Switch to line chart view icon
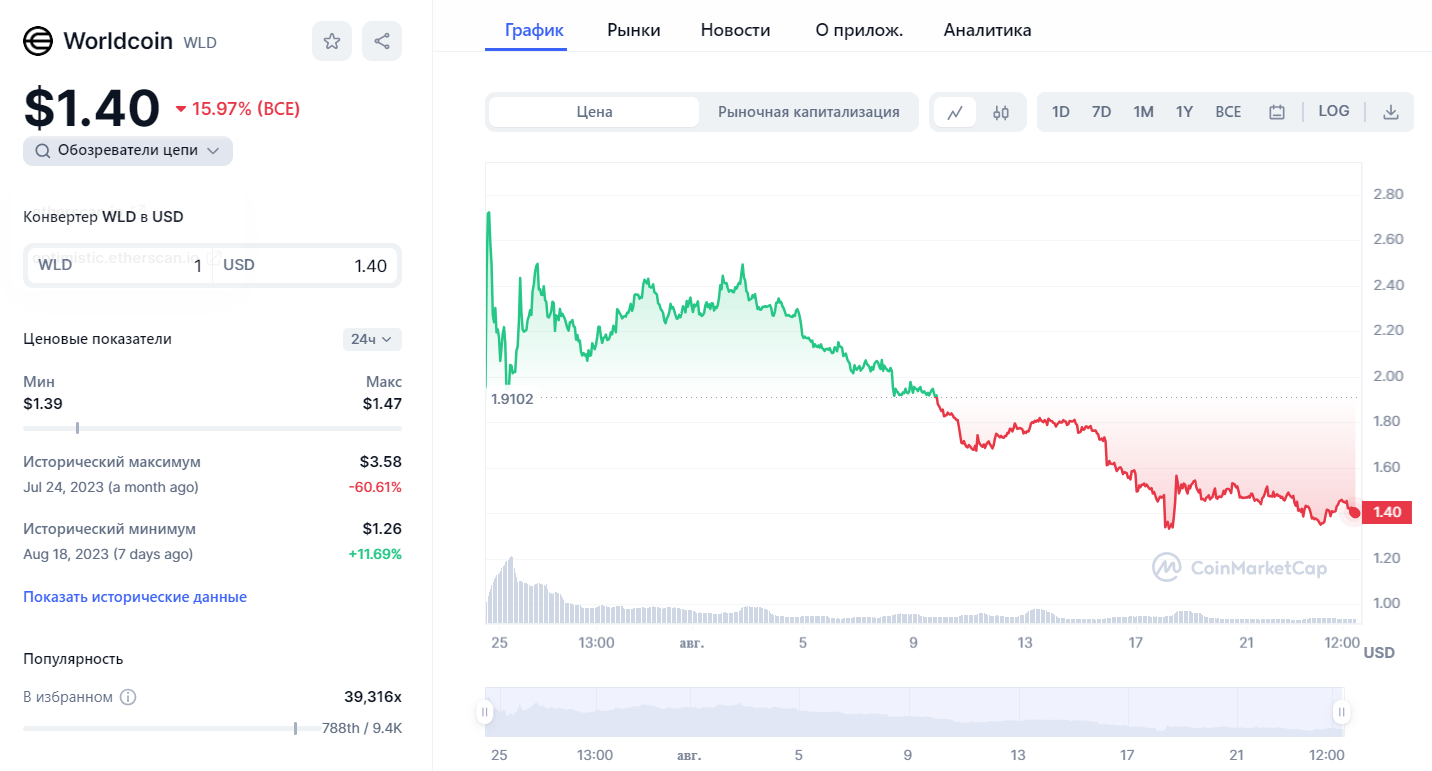1432x771 pixels. point(955,112)
